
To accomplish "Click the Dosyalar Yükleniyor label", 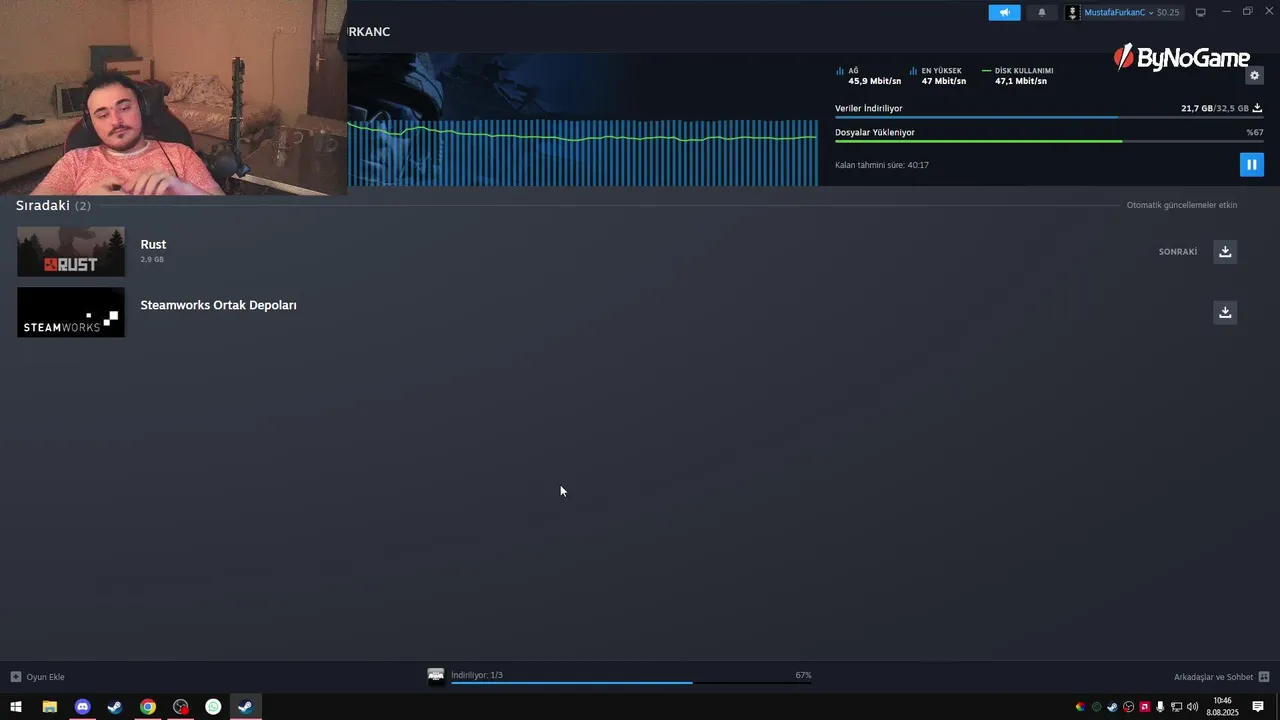I will click(875, 132).
